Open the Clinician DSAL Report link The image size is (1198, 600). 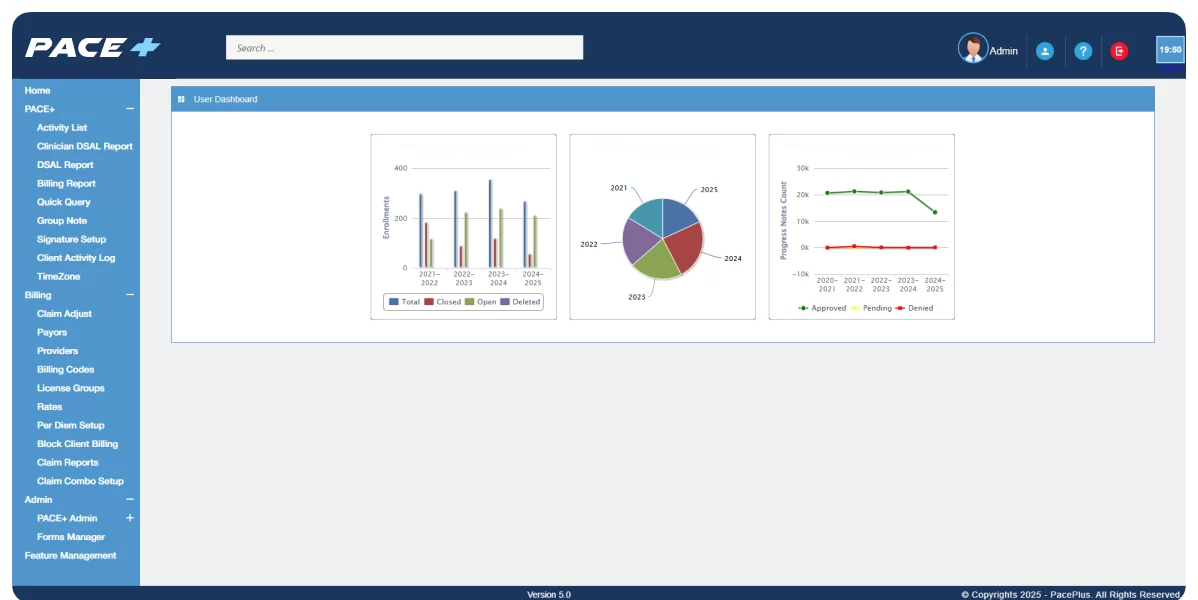pos(84,146)
